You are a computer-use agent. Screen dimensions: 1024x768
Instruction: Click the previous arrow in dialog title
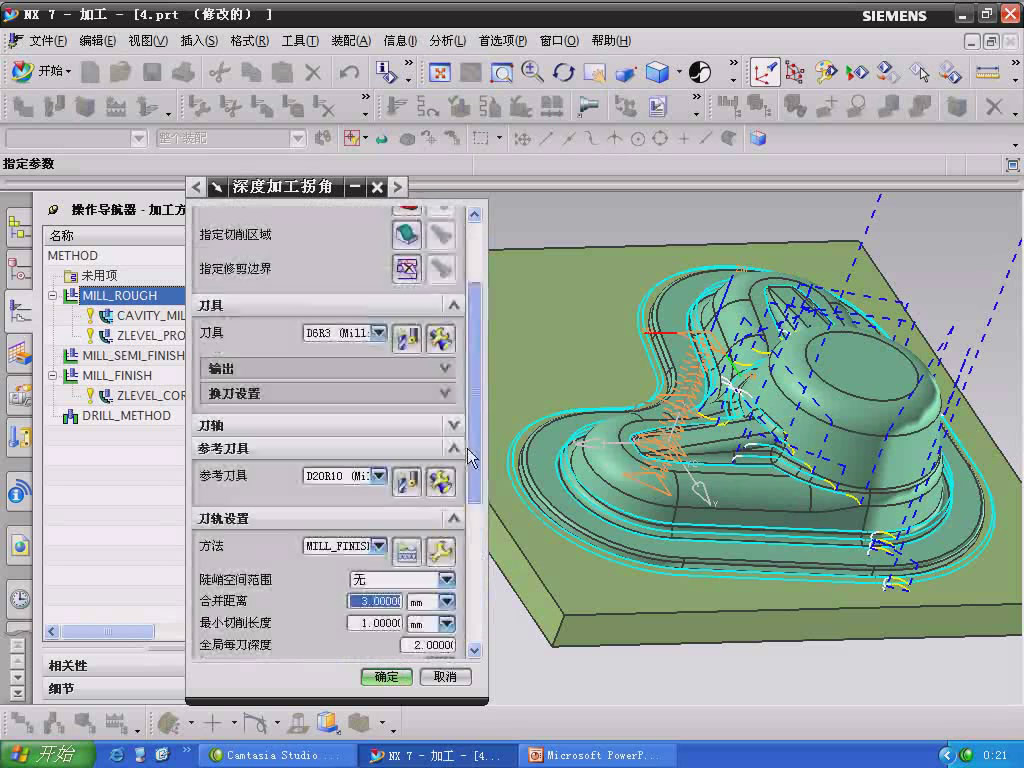(197, 187)
